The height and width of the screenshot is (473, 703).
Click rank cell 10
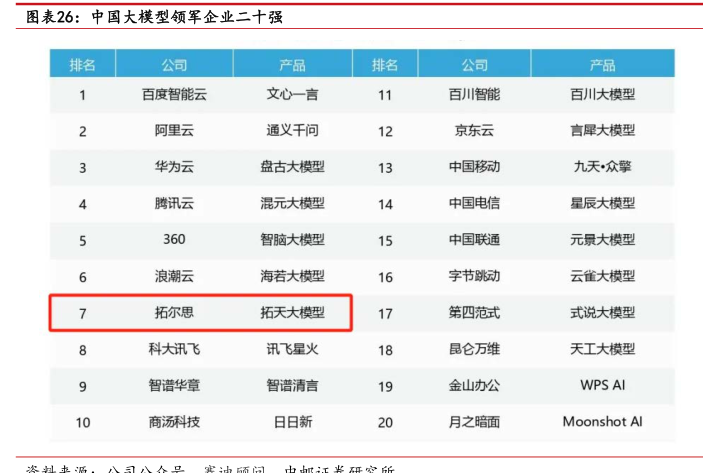pyautogui.click(x=83, y=423)
